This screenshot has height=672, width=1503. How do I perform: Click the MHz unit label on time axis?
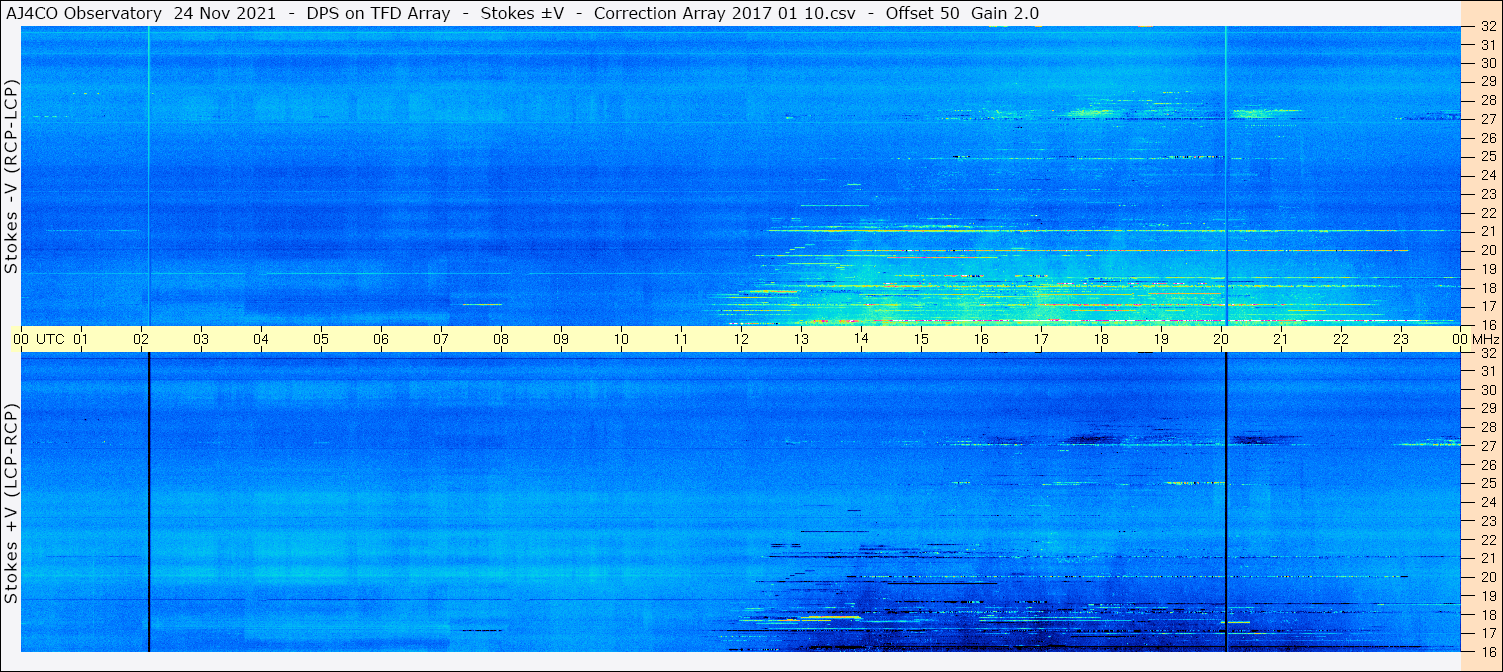pyautogui.click(x=1485, y=339)
